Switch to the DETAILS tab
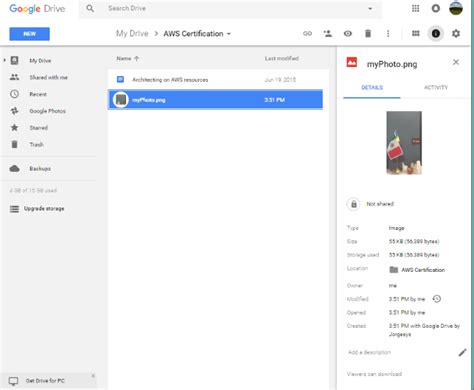This screenshot has height=390, width=474. coord(372,87)
